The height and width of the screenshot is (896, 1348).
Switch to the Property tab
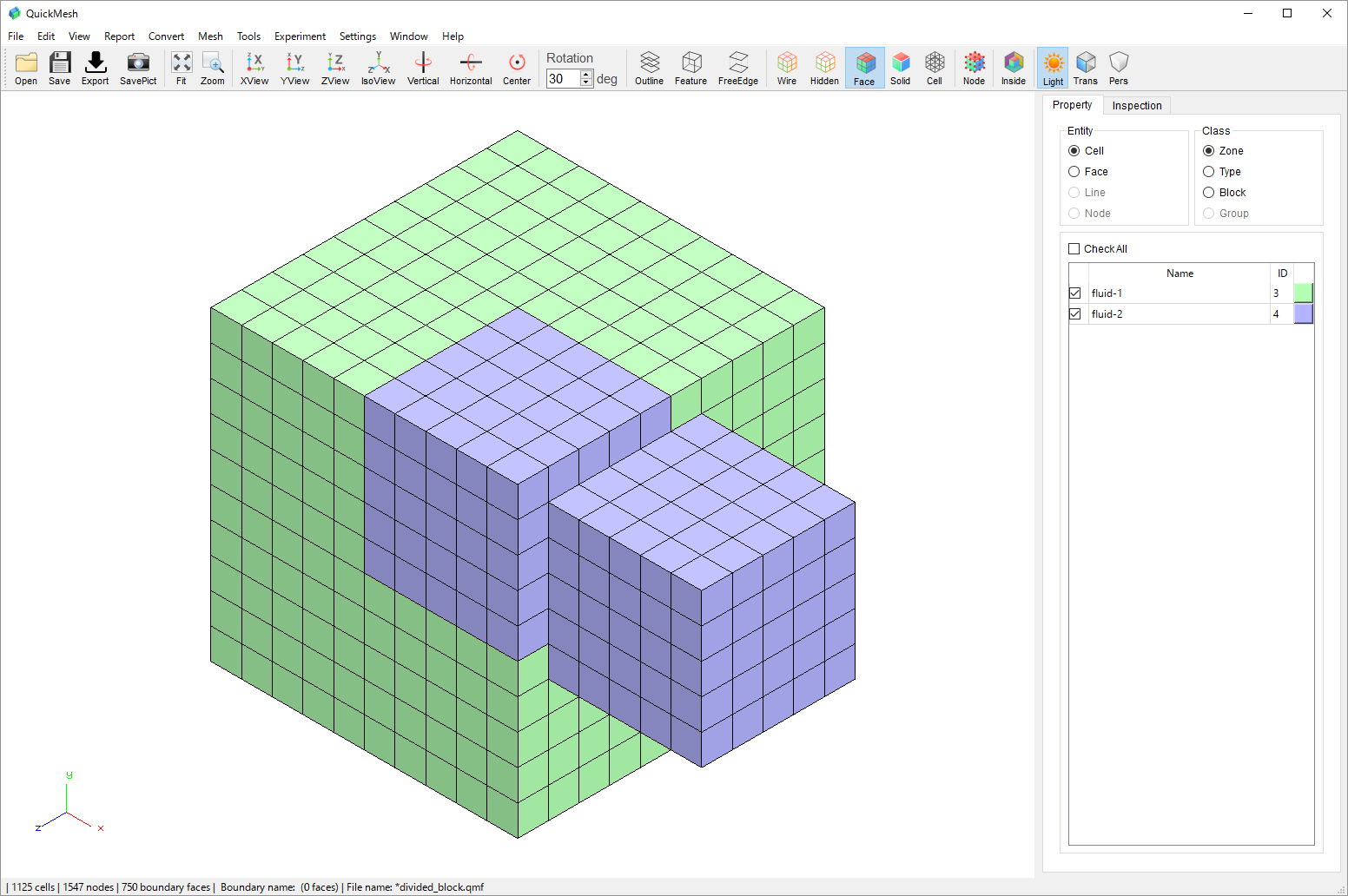1072,105
